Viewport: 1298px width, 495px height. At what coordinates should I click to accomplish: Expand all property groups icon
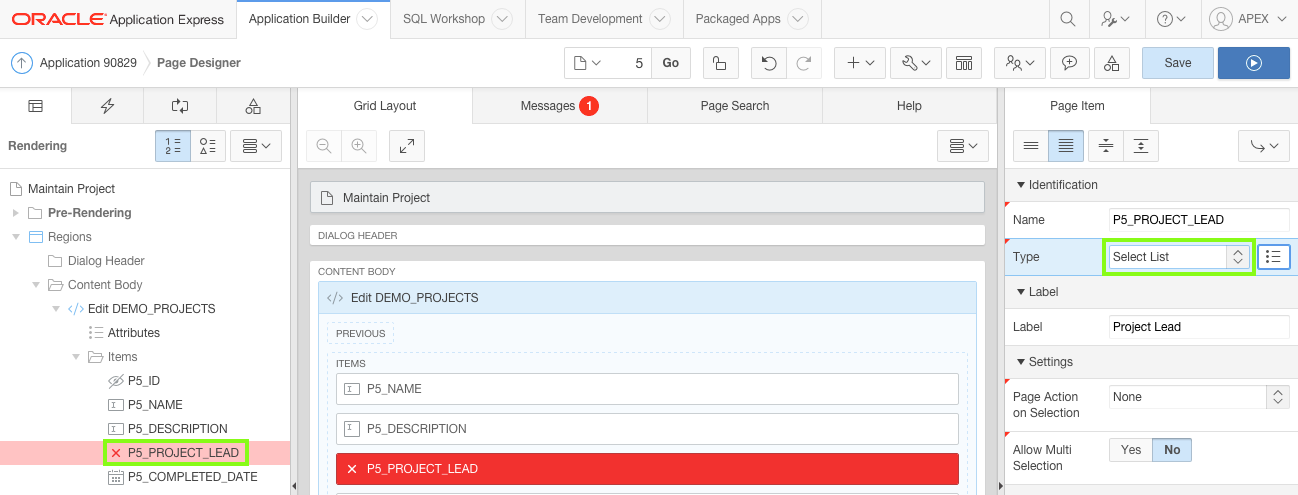[x=1141, y=146]
